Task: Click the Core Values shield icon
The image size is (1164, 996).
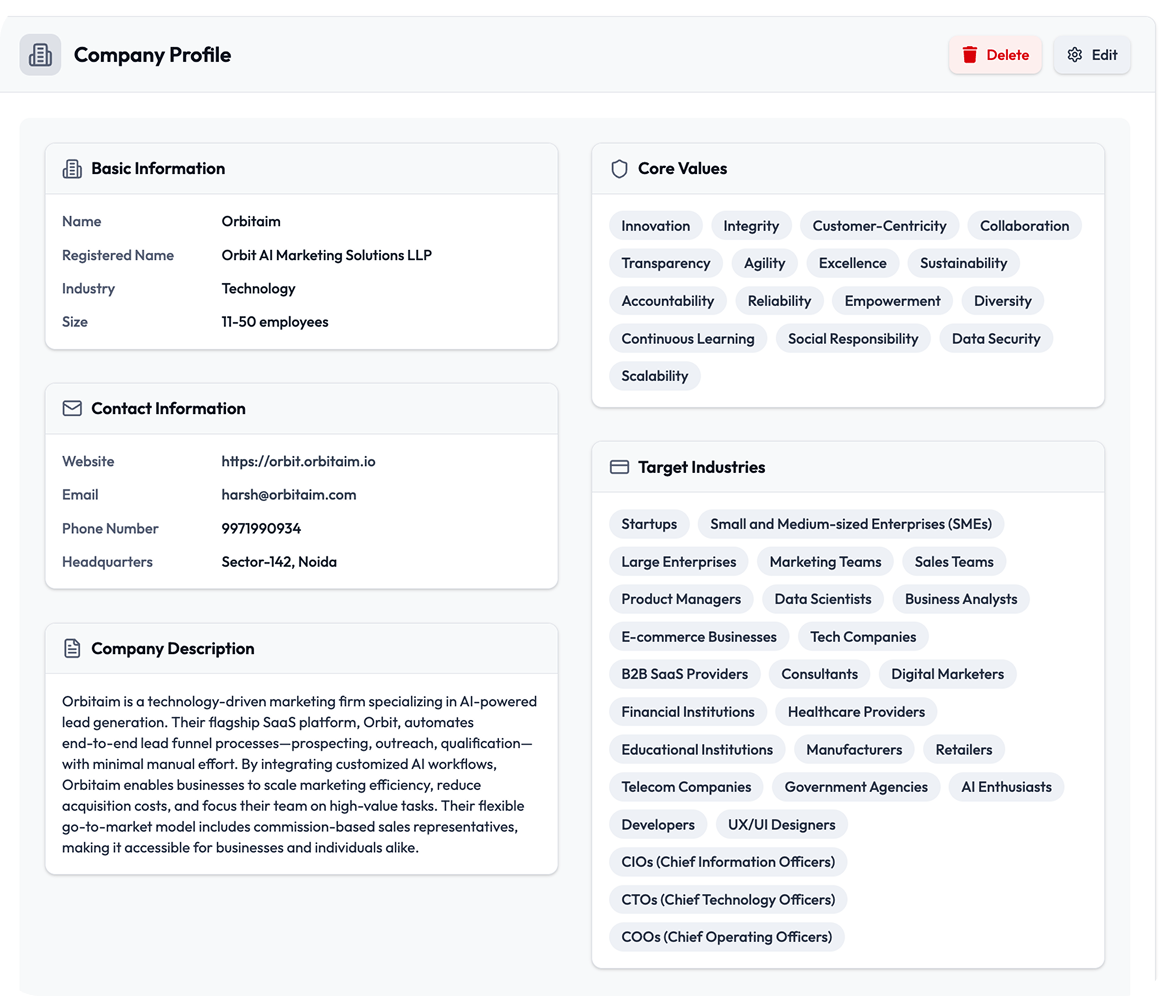Action: click(619, 169)
